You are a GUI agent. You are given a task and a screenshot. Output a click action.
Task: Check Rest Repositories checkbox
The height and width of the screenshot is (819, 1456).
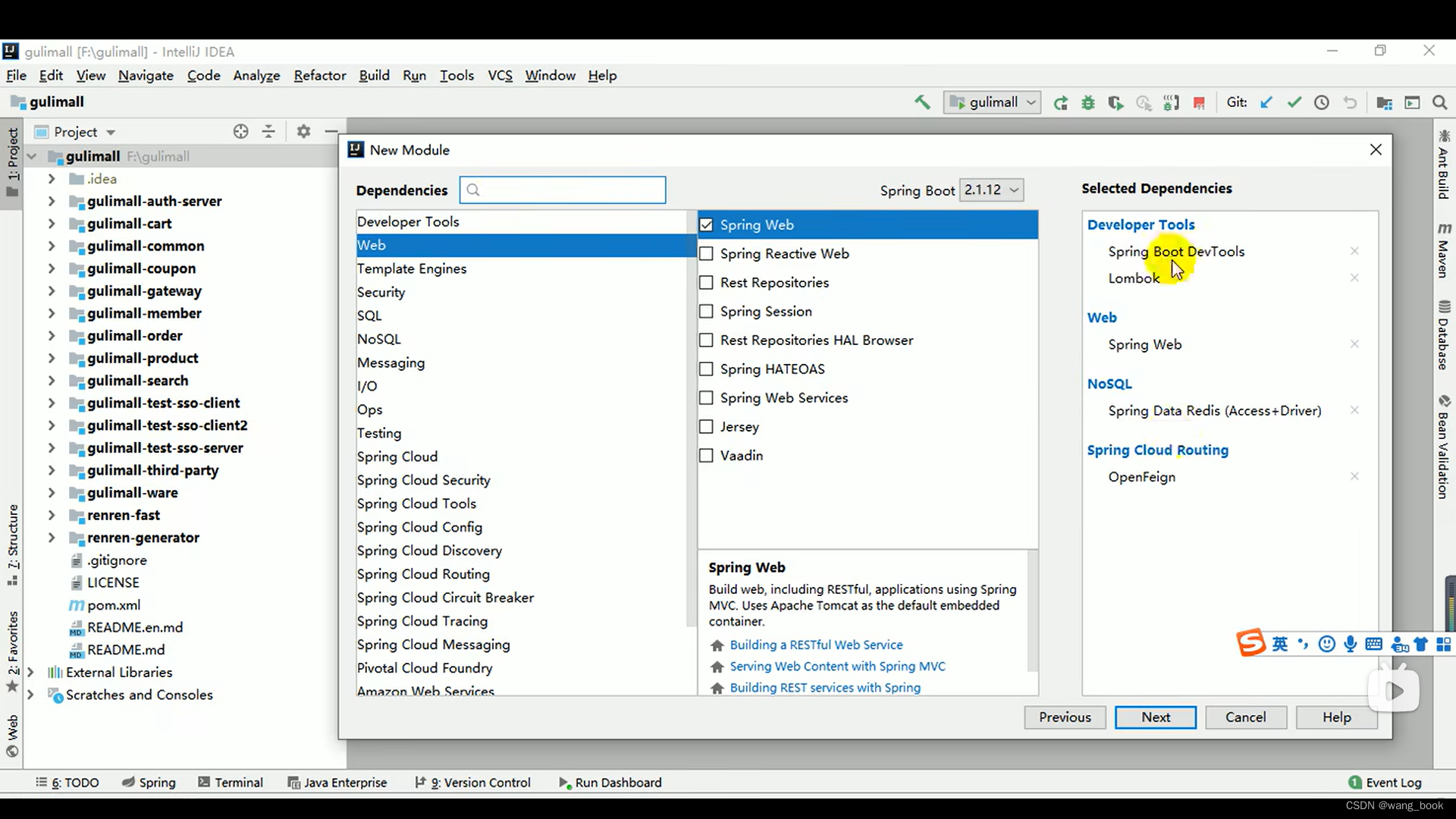coord(706,283)
